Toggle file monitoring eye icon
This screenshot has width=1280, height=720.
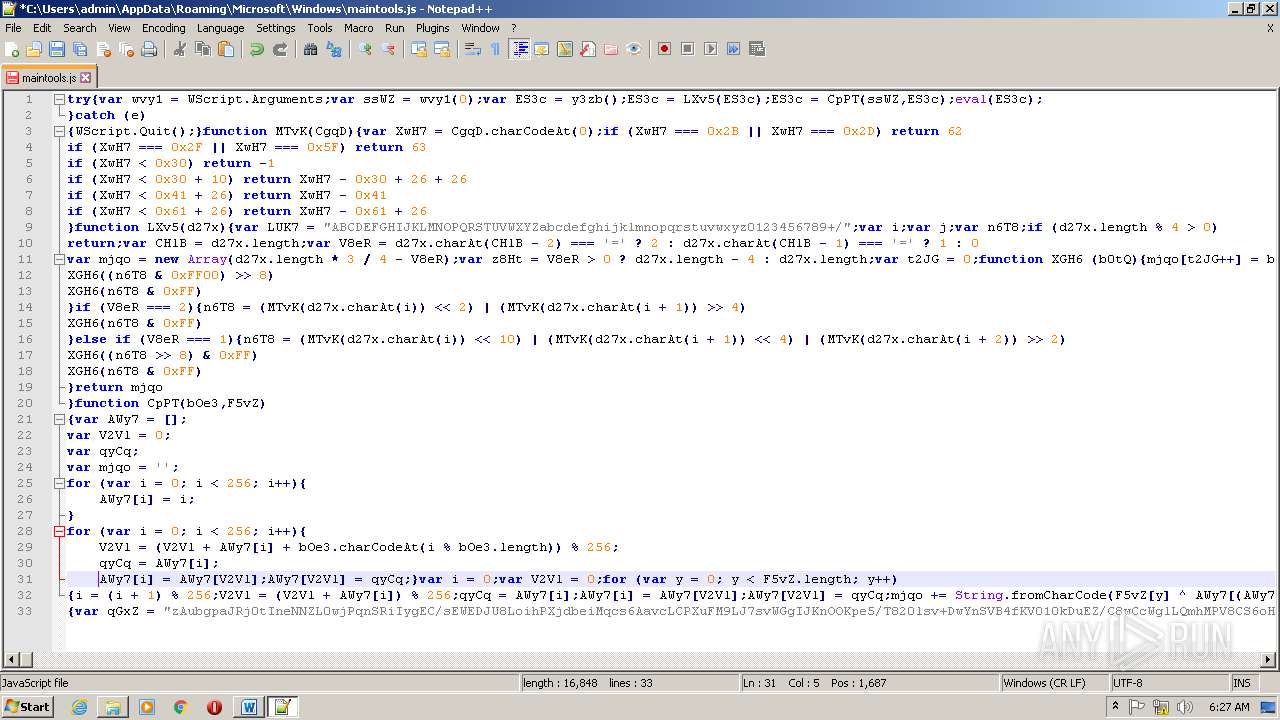[634, 49]
